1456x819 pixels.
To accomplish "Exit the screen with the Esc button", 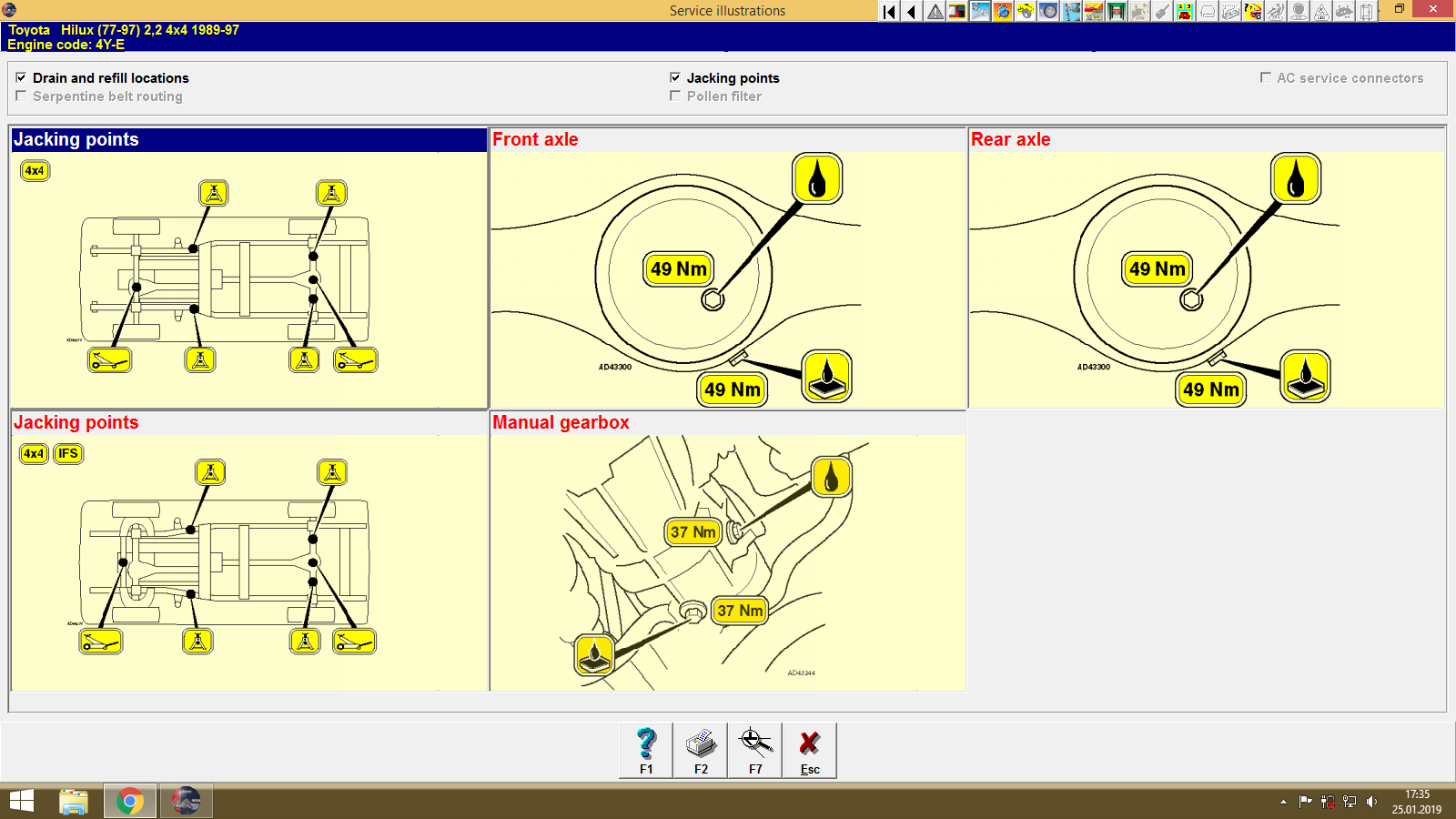I will [x=810, y=748].
